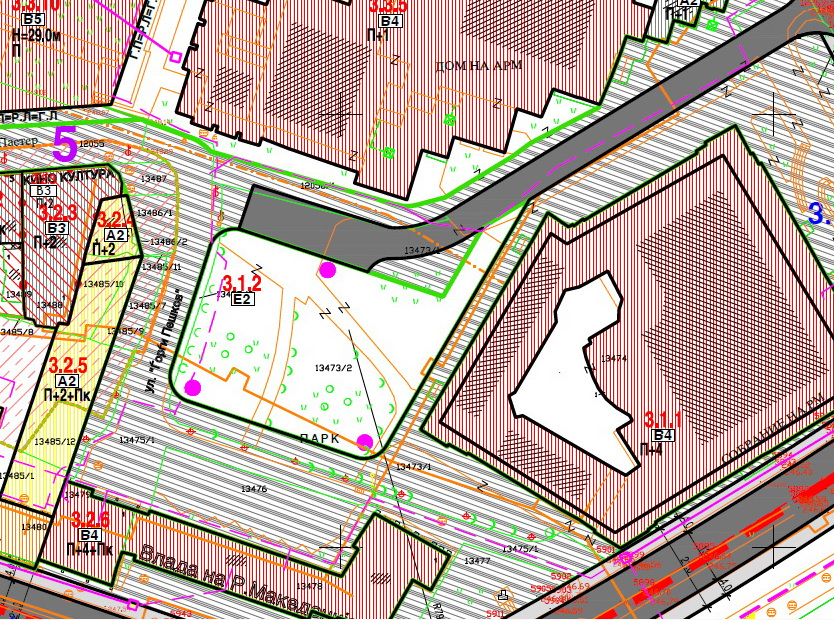Select the B4 box under label 3.2.6
834x620 pixels.
[90, 535]
